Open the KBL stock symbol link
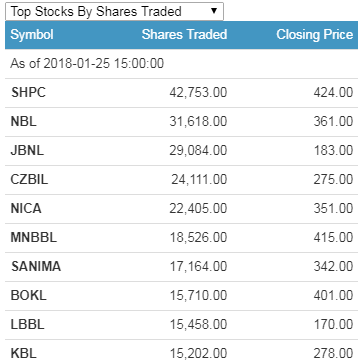The image size is (364, 363). pyautogui.click(x=24, y=353)
